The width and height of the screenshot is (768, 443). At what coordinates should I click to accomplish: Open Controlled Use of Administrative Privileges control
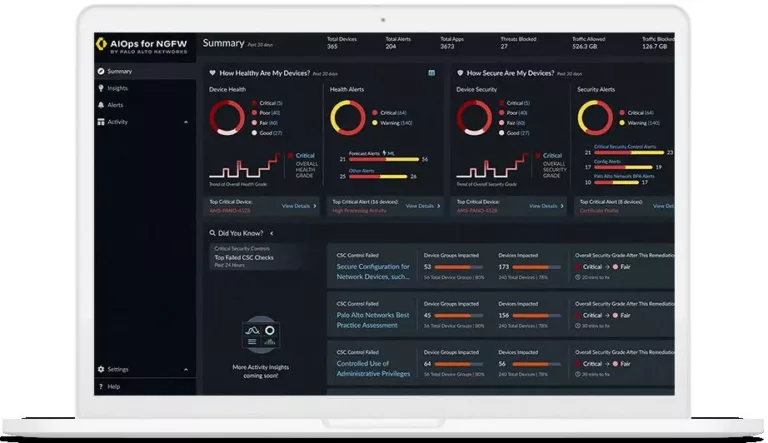click(x=373, y=369)
